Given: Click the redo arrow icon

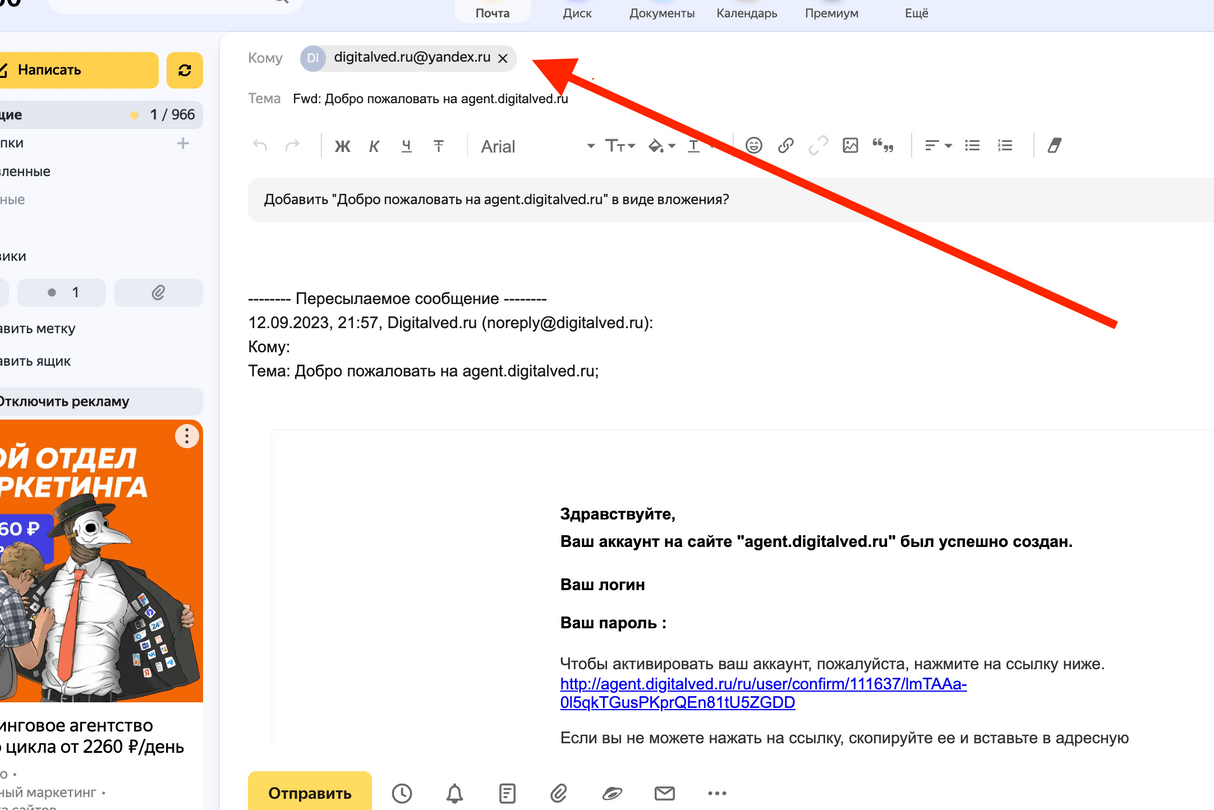Looking at the screenshot, I should [292, 146].
